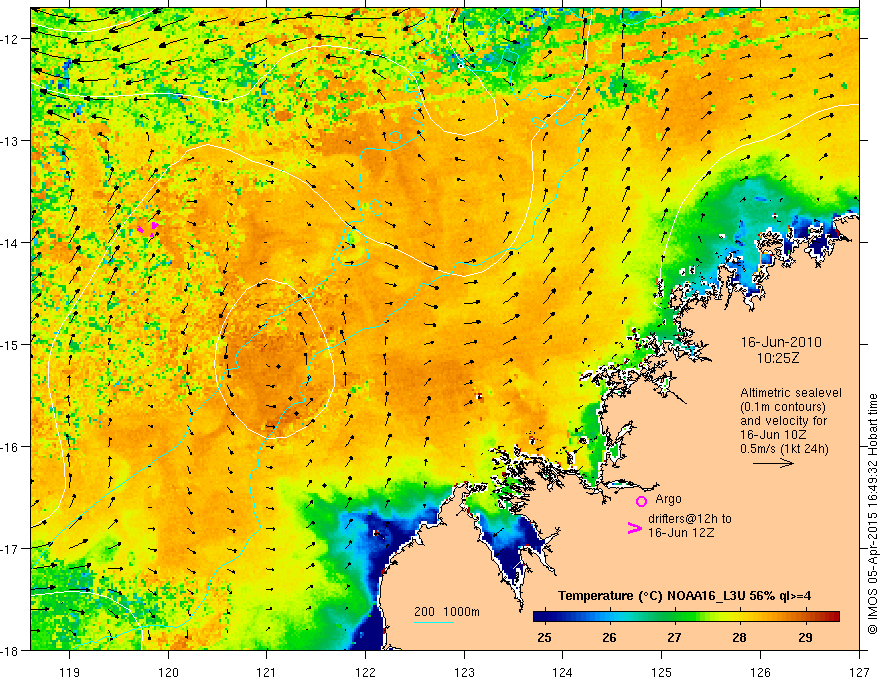Click the '27' label under color bar

[x=674, y=637]
